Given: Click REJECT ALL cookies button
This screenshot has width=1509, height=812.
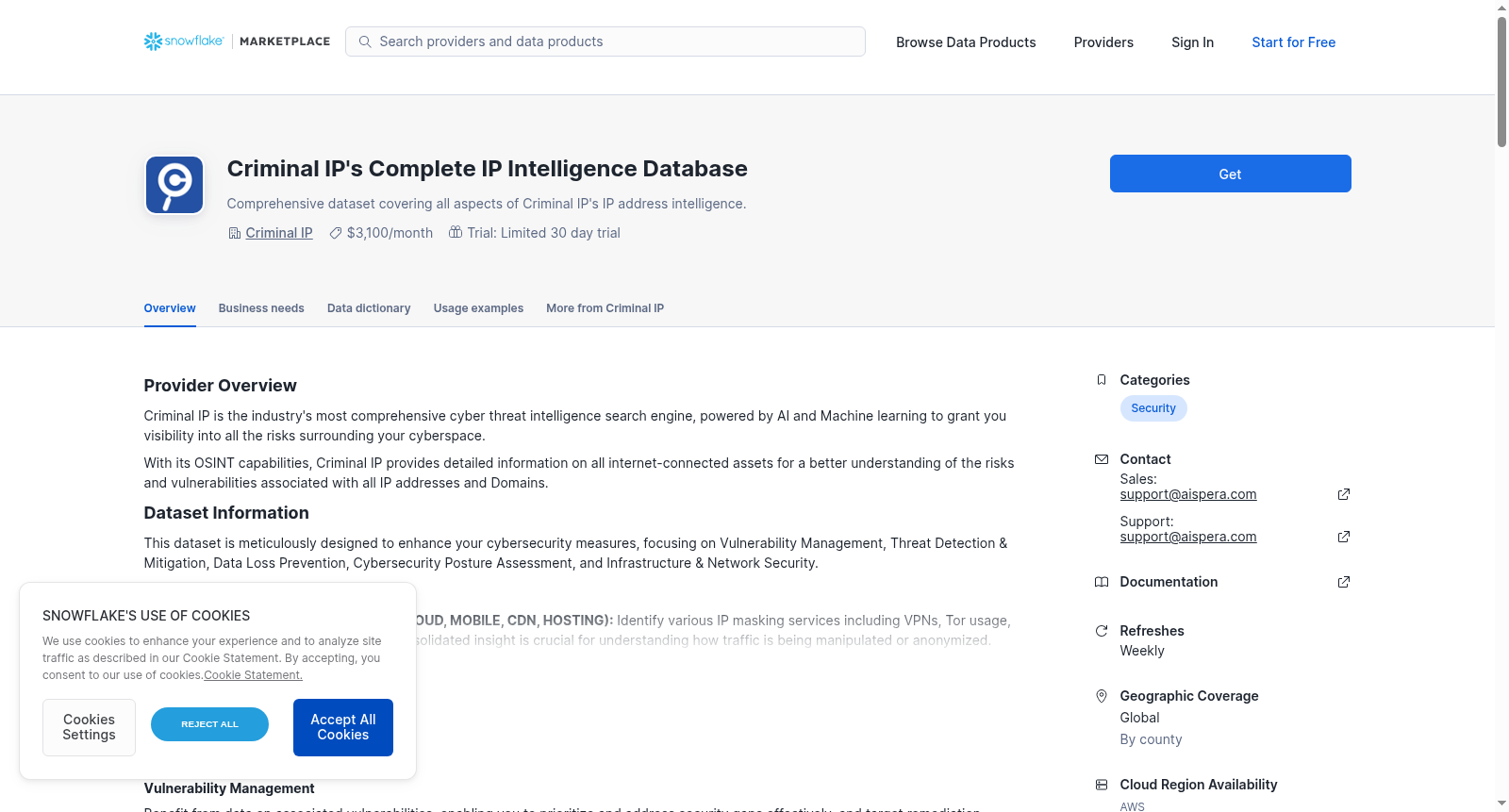Looking at the screenshot, I should (x=209, y=724).
